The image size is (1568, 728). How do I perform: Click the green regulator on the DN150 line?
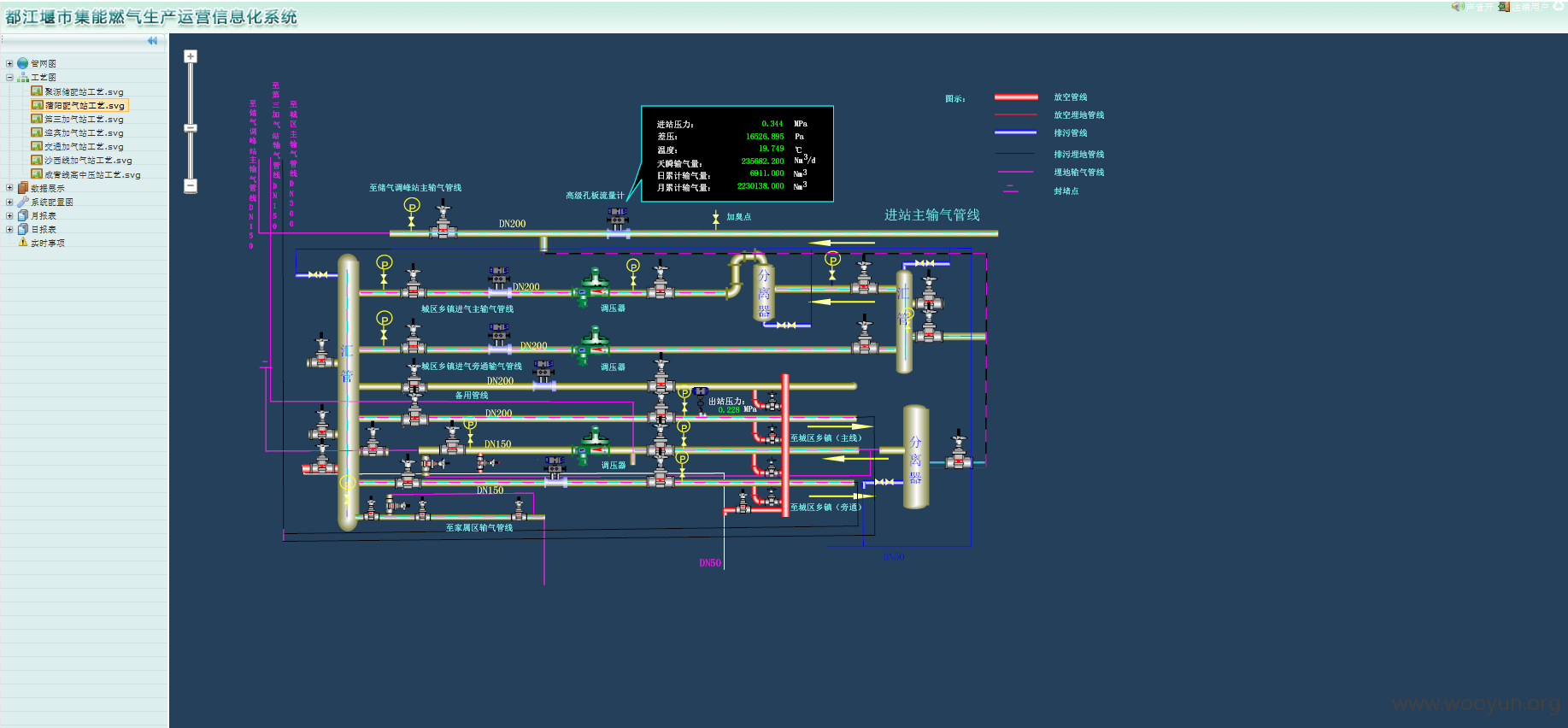592,445
